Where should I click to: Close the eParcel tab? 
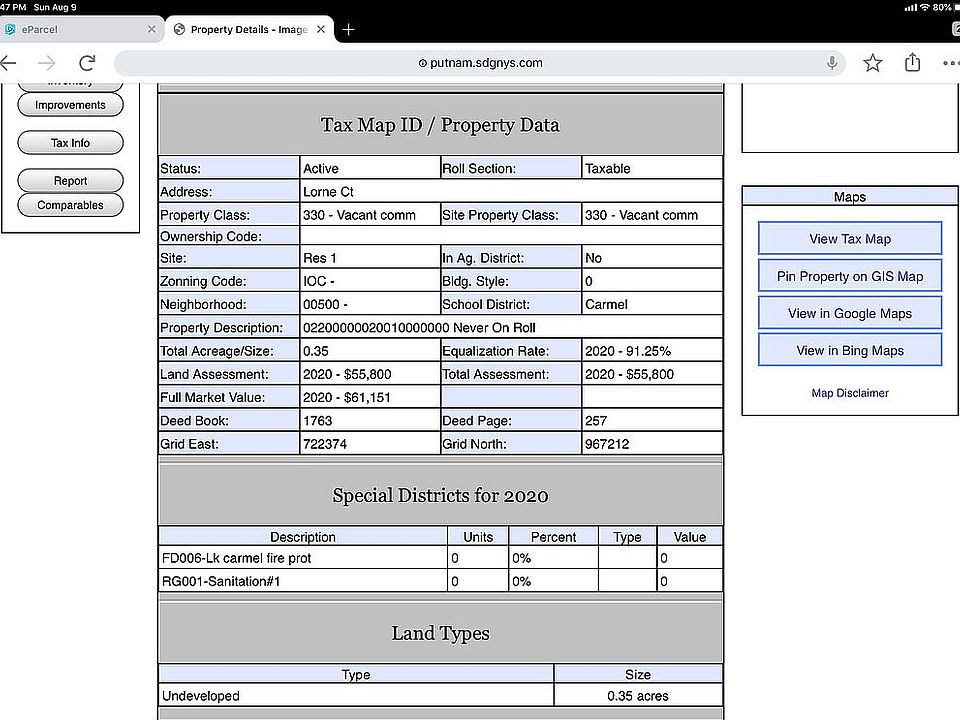coord(152,29)
